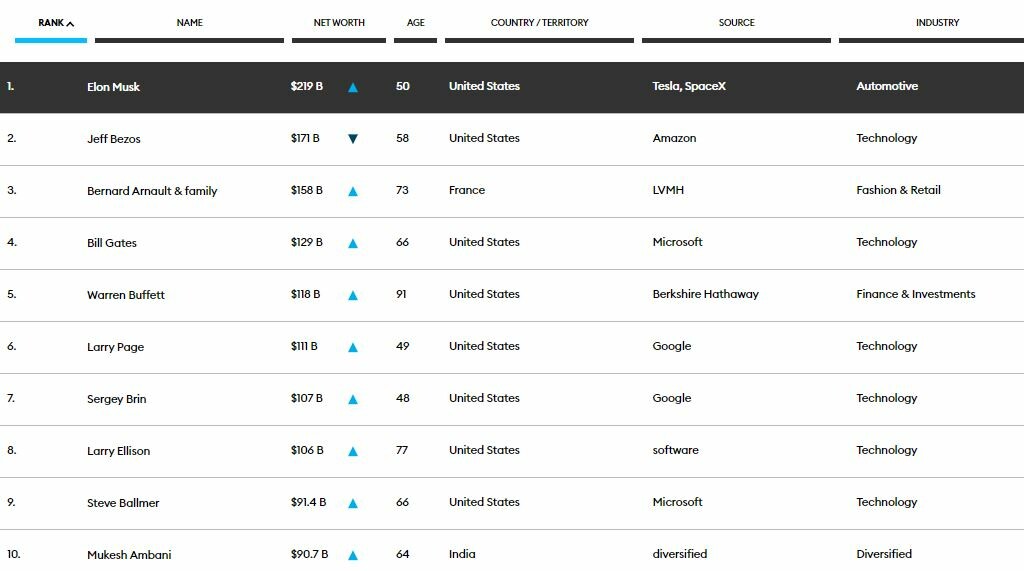This screenshot has width=1024, height=571.
Task: Sort by the NAME column header
Action: [189, 23]
